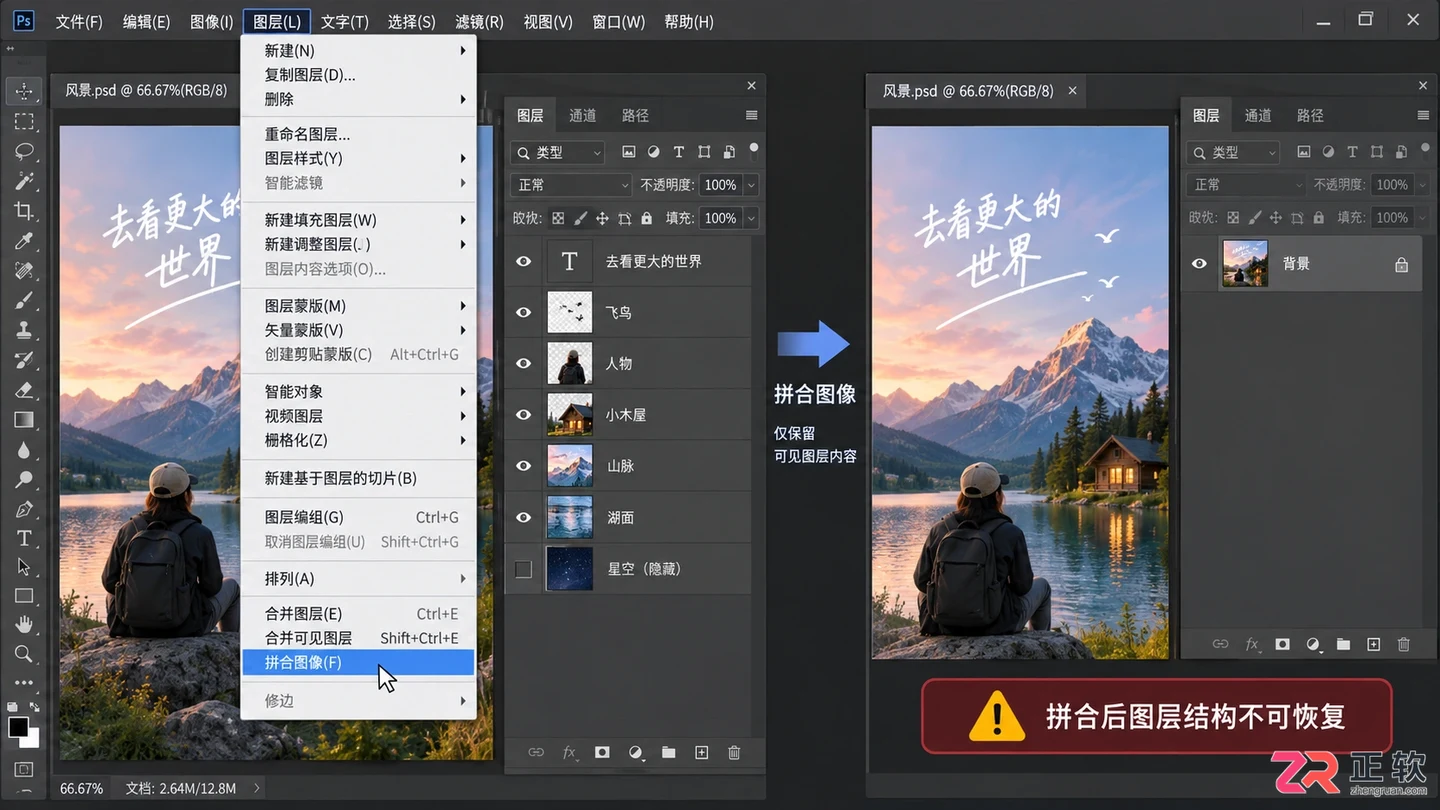Select the 山脉 layer thumbnail
Image resolution: width=1440 pixels, height=810 pixels.
coord(570,466)
